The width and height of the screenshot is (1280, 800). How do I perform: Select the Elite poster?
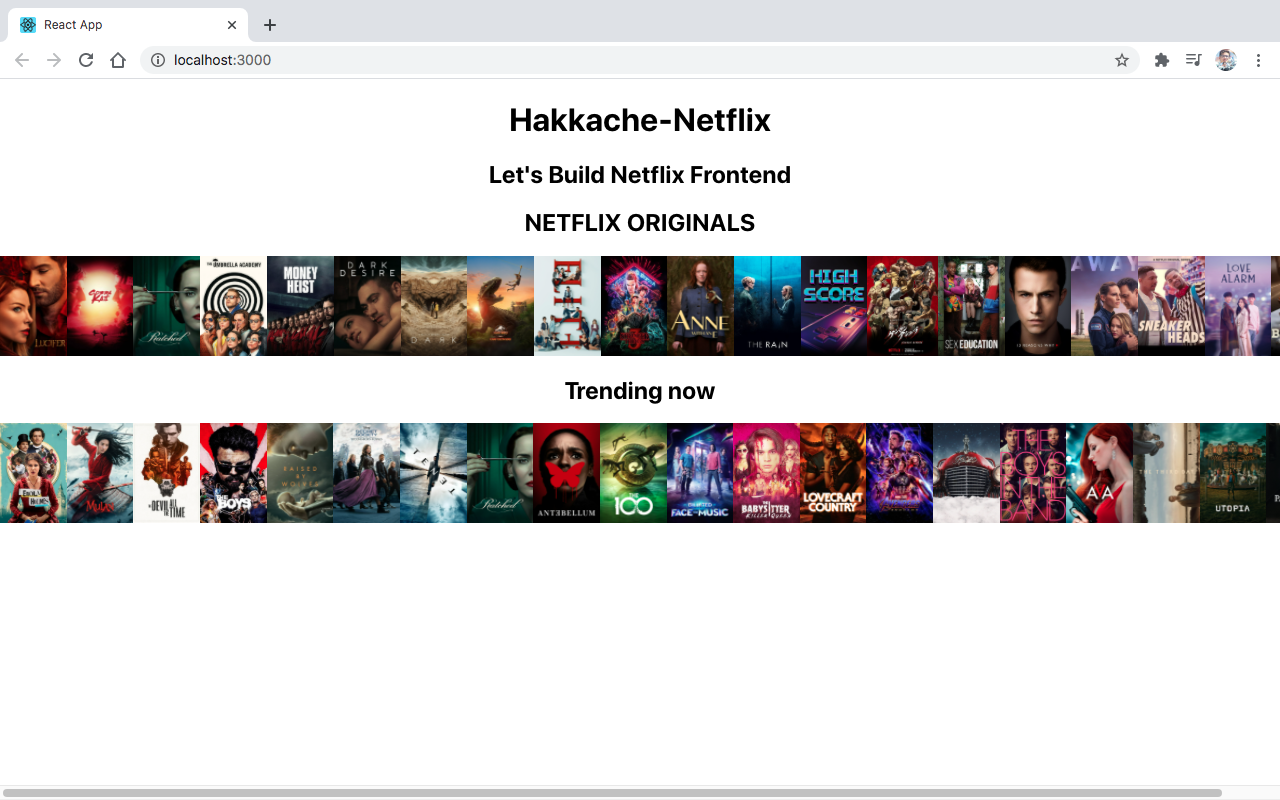tap(567, 306)
